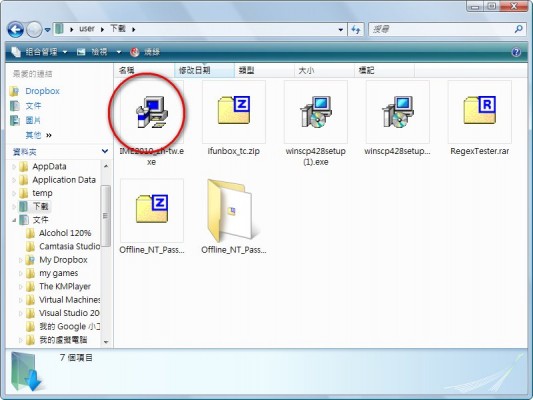Select the Offline_NT_Pass zip archive icon
Viewport: 533px width, 400px height.
coord(152,209)
